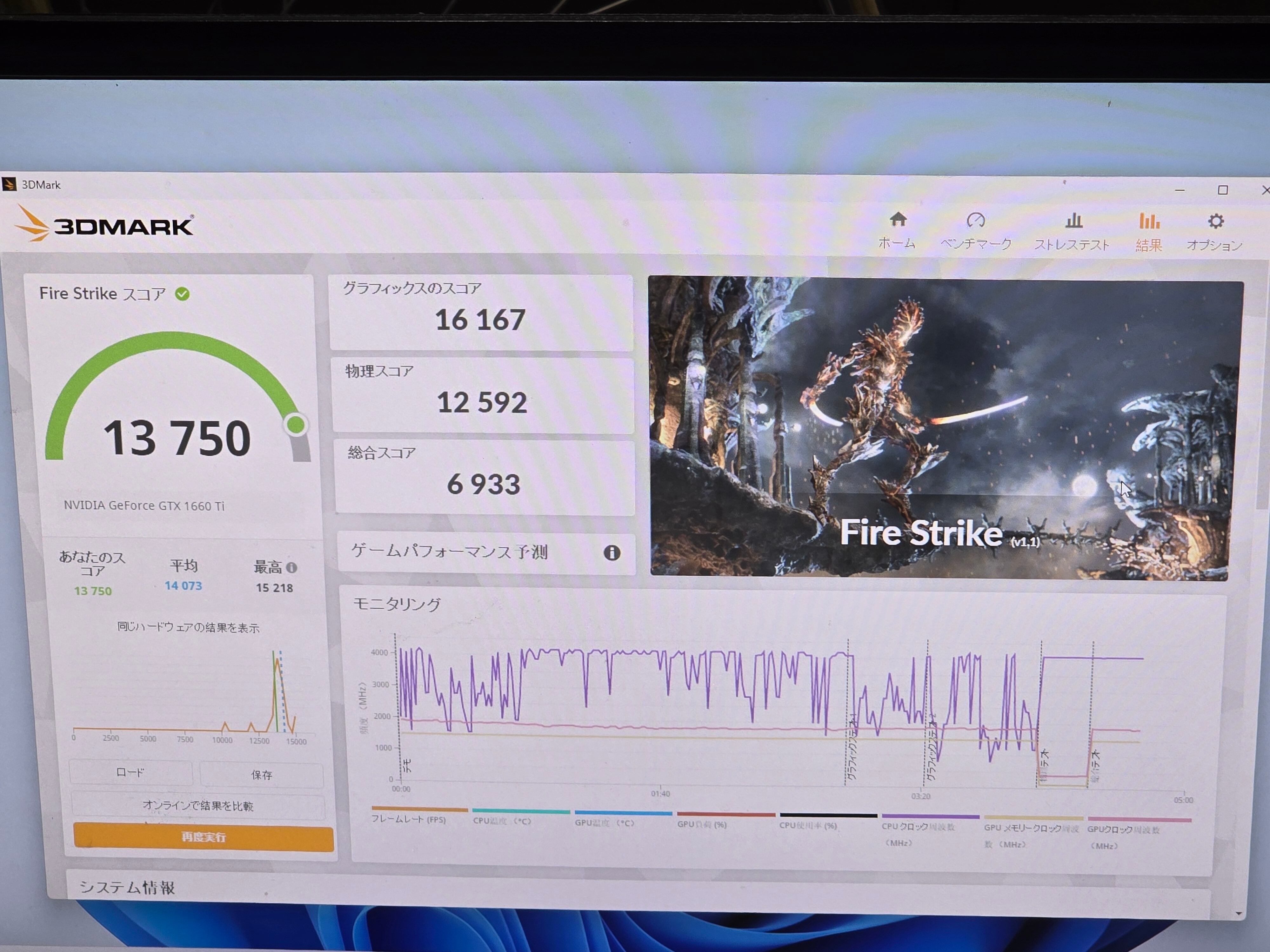Click 同じハードウェアの結果を表示 link
The height and width of the screenshot is (952, 1270).
(x=188, y=627)
